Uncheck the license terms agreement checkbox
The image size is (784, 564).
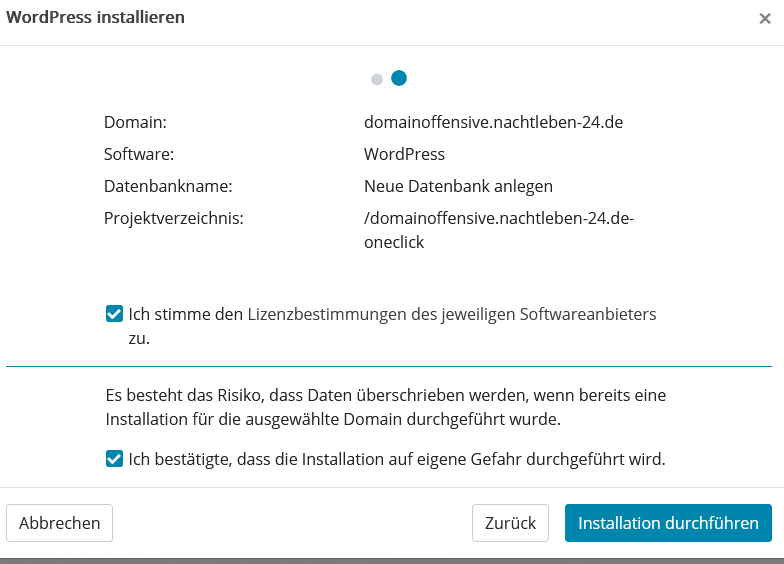point(114,314)
